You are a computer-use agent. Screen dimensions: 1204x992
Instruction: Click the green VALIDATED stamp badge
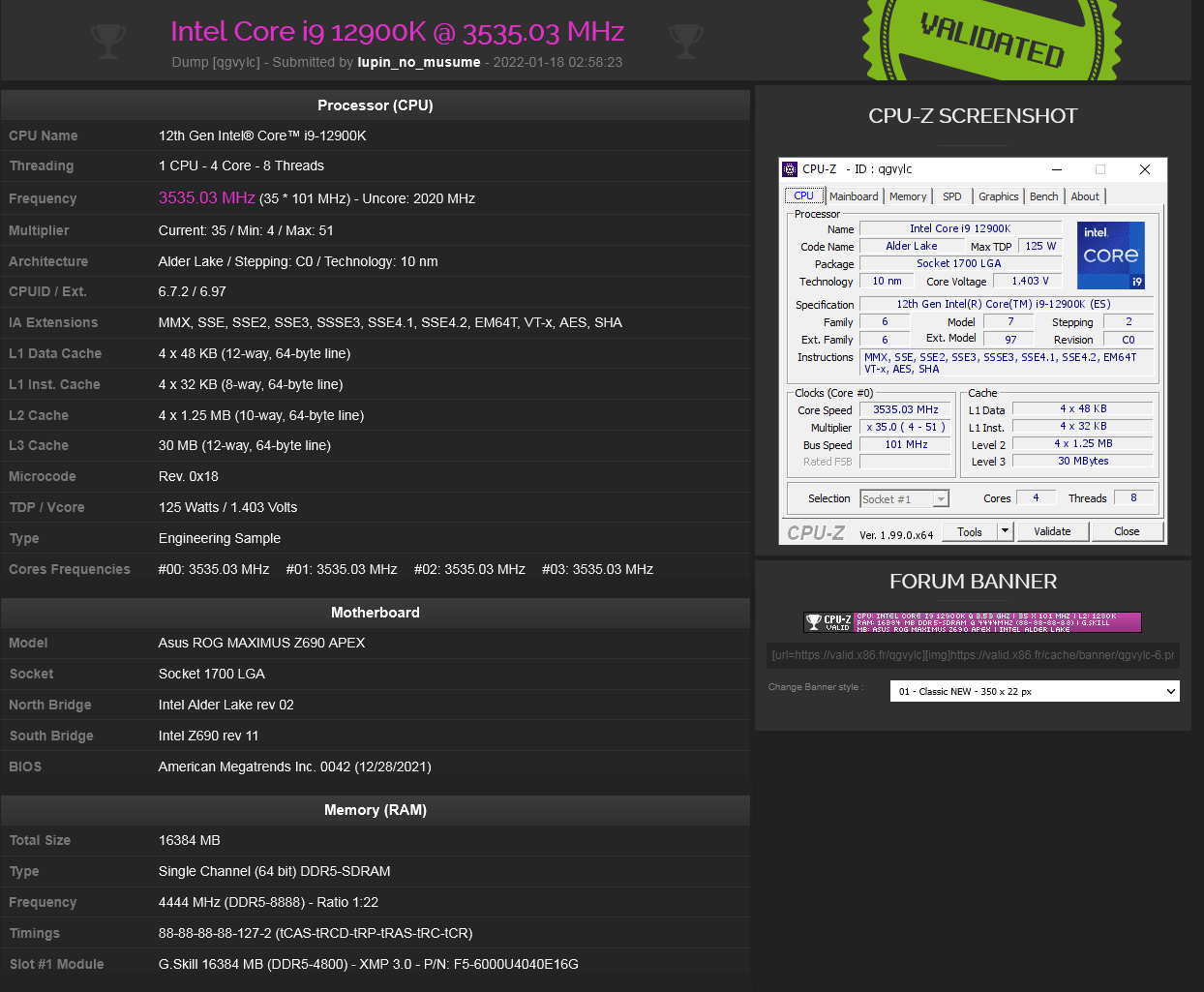(992, 40)
